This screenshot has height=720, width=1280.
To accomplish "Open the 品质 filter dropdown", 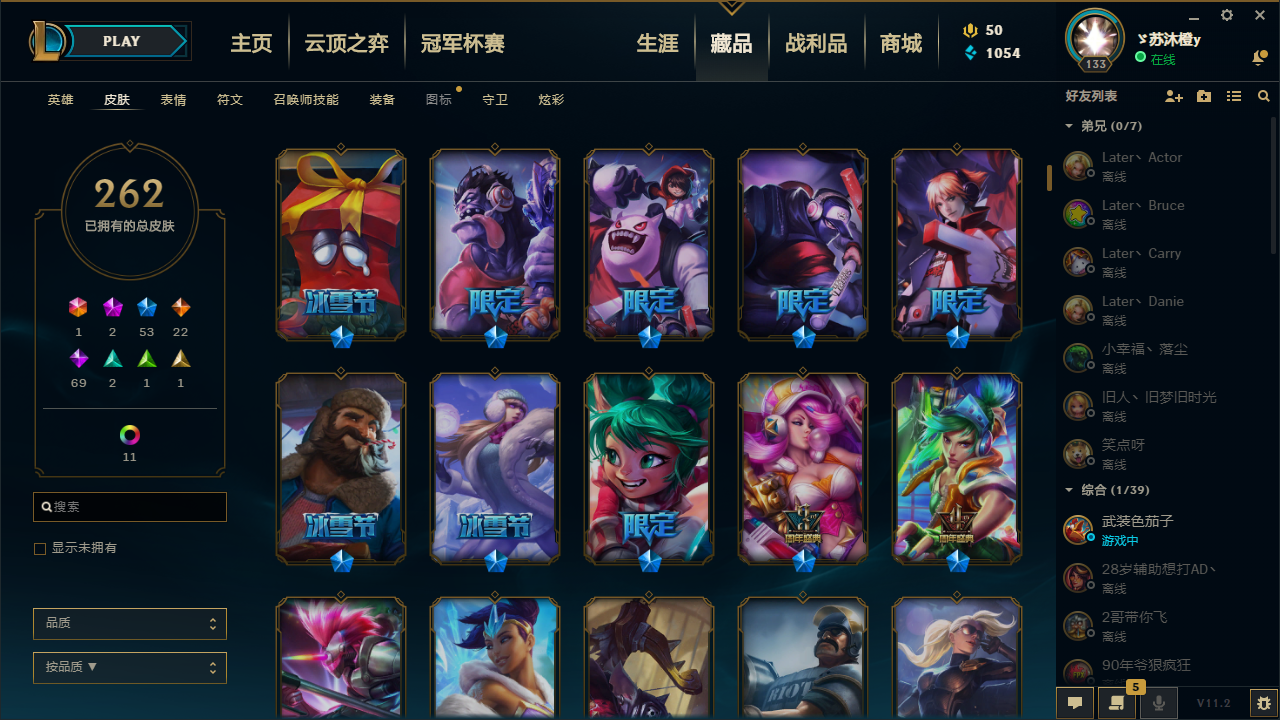I will point(130,623).
